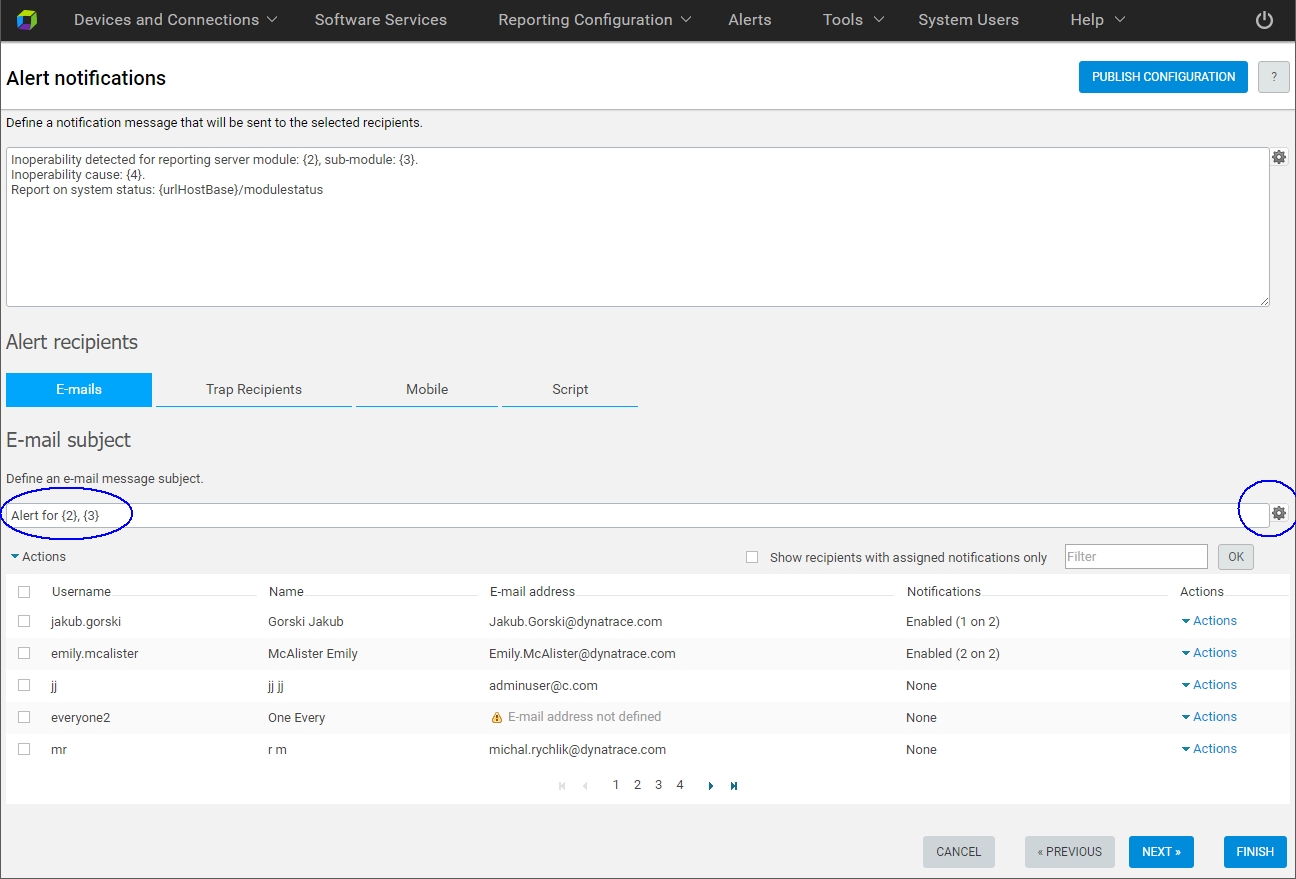1296x879 pixels.
Task: Click the Publish Configuration button
Action: tap(1162, 77)
